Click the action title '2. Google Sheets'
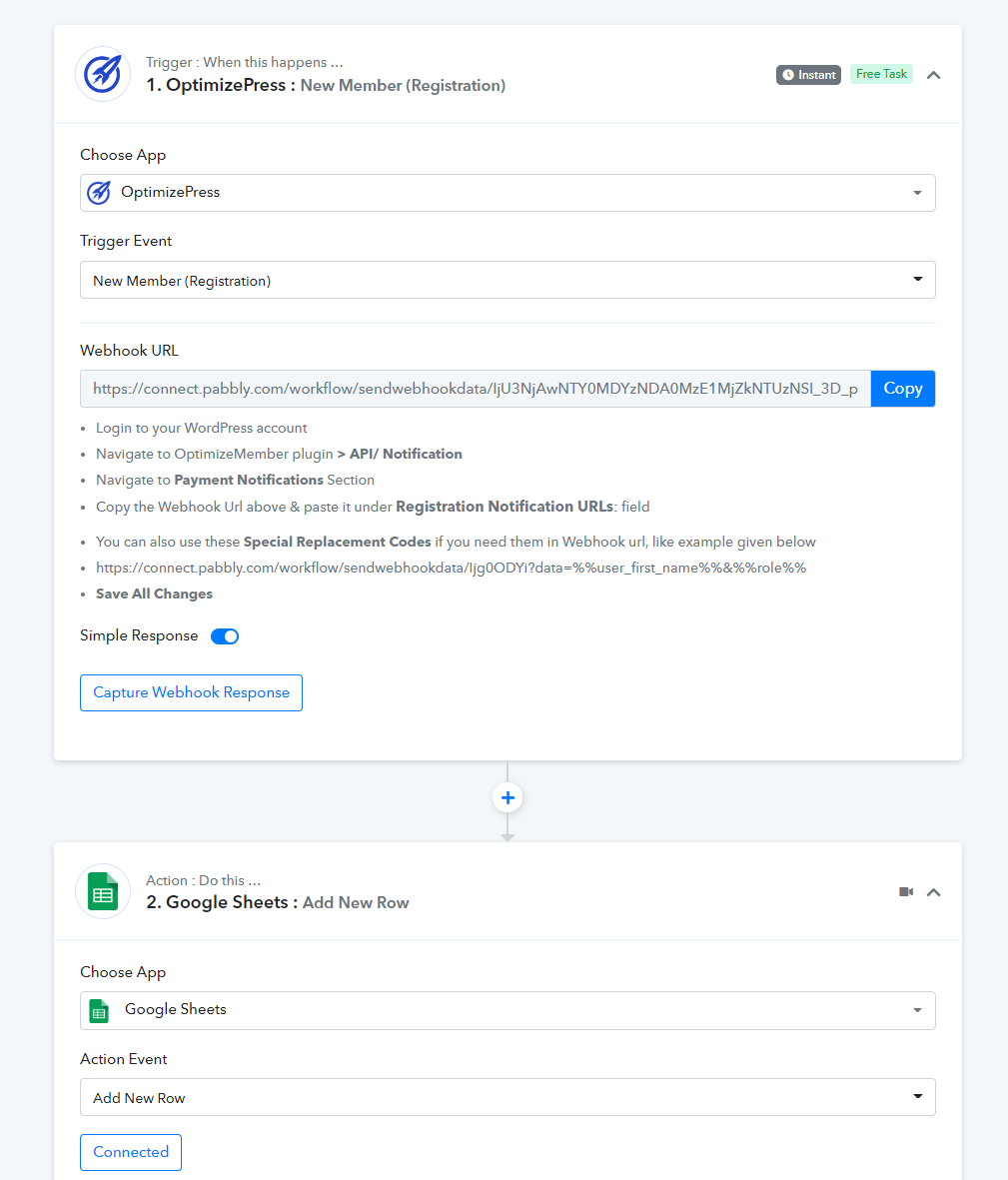 tap(218, 902)
